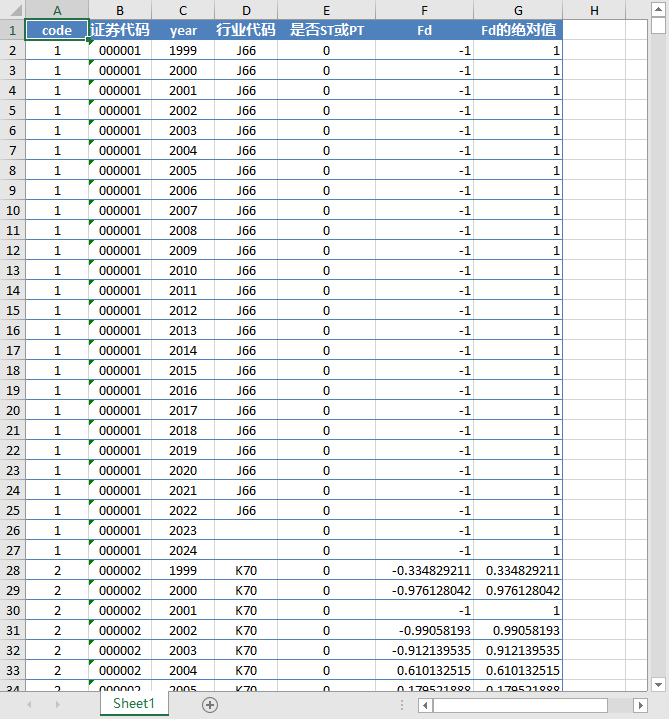Select column F header
The image size is (669, 719).
(424, 10)
